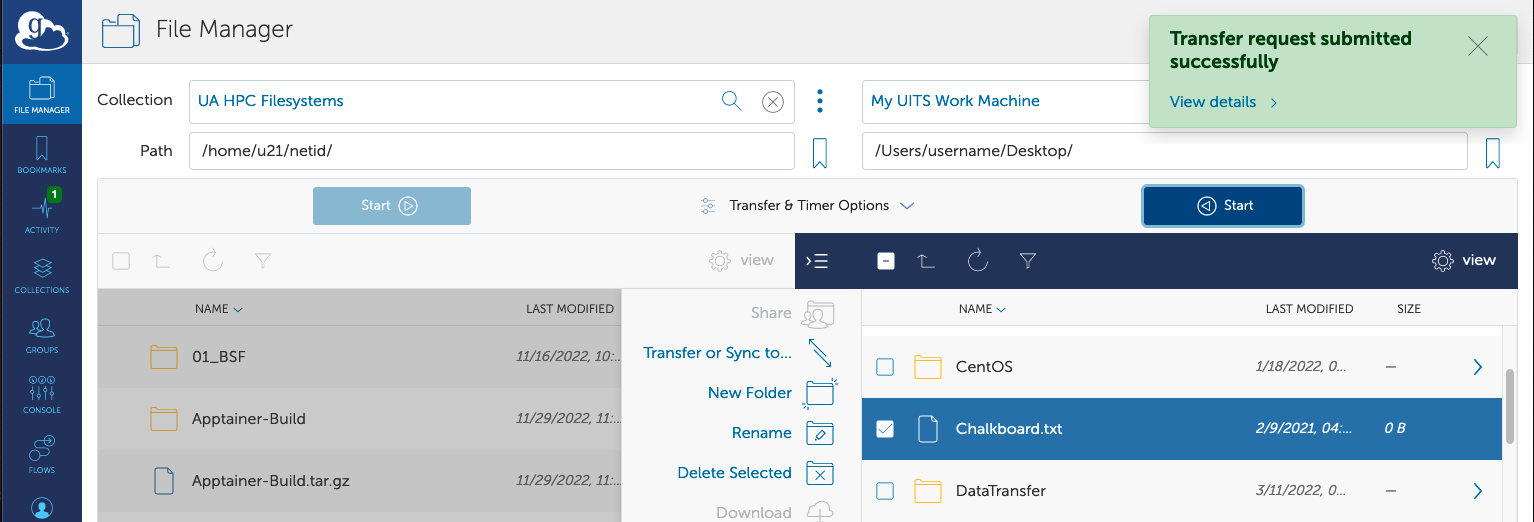Click the DataTransfer folder name
The width and height of the screenshot is (1534, 522).
1001,491
